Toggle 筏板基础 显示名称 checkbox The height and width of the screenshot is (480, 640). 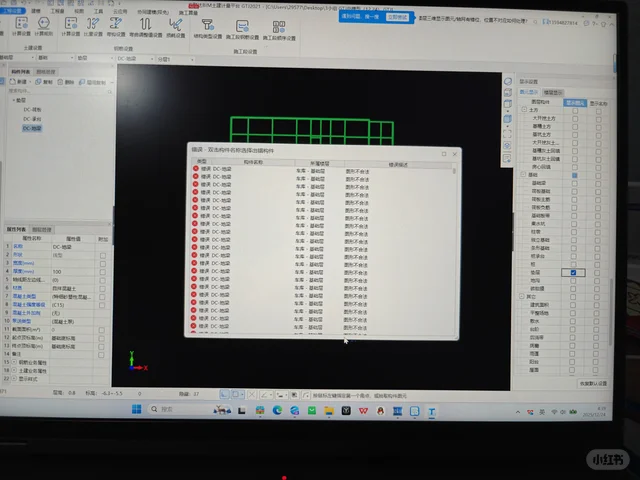click(598, 192)
